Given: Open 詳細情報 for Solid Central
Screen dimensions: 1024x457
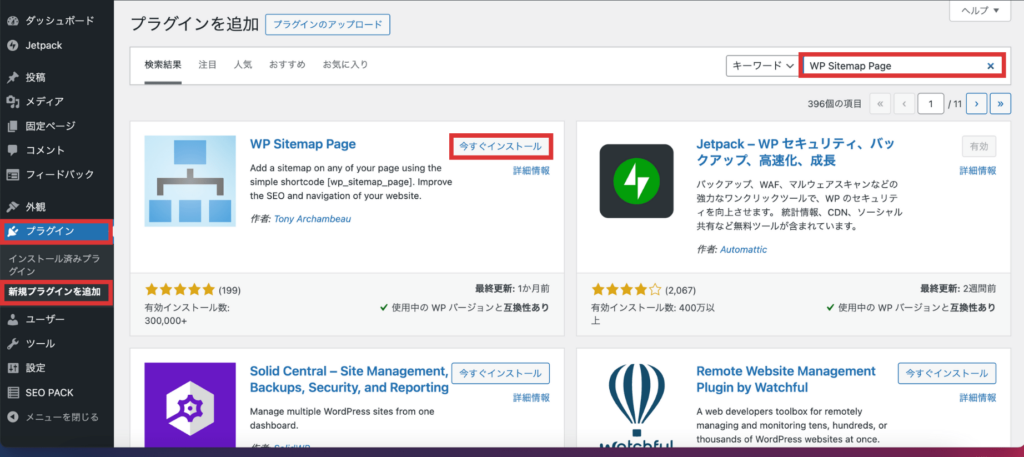Looking at the screenshot, I should pos(531,398).
